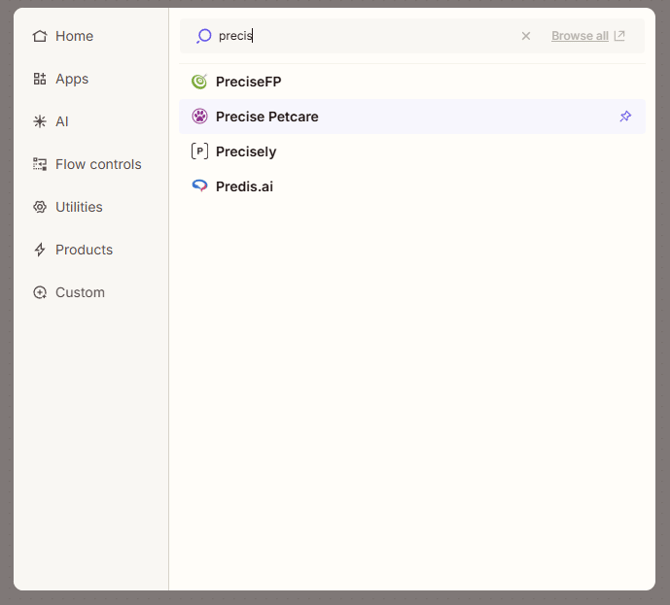The height and width of the screenshot is (605, 670).
Task: Click the search magnifier icon
Action: pos(204,36)
